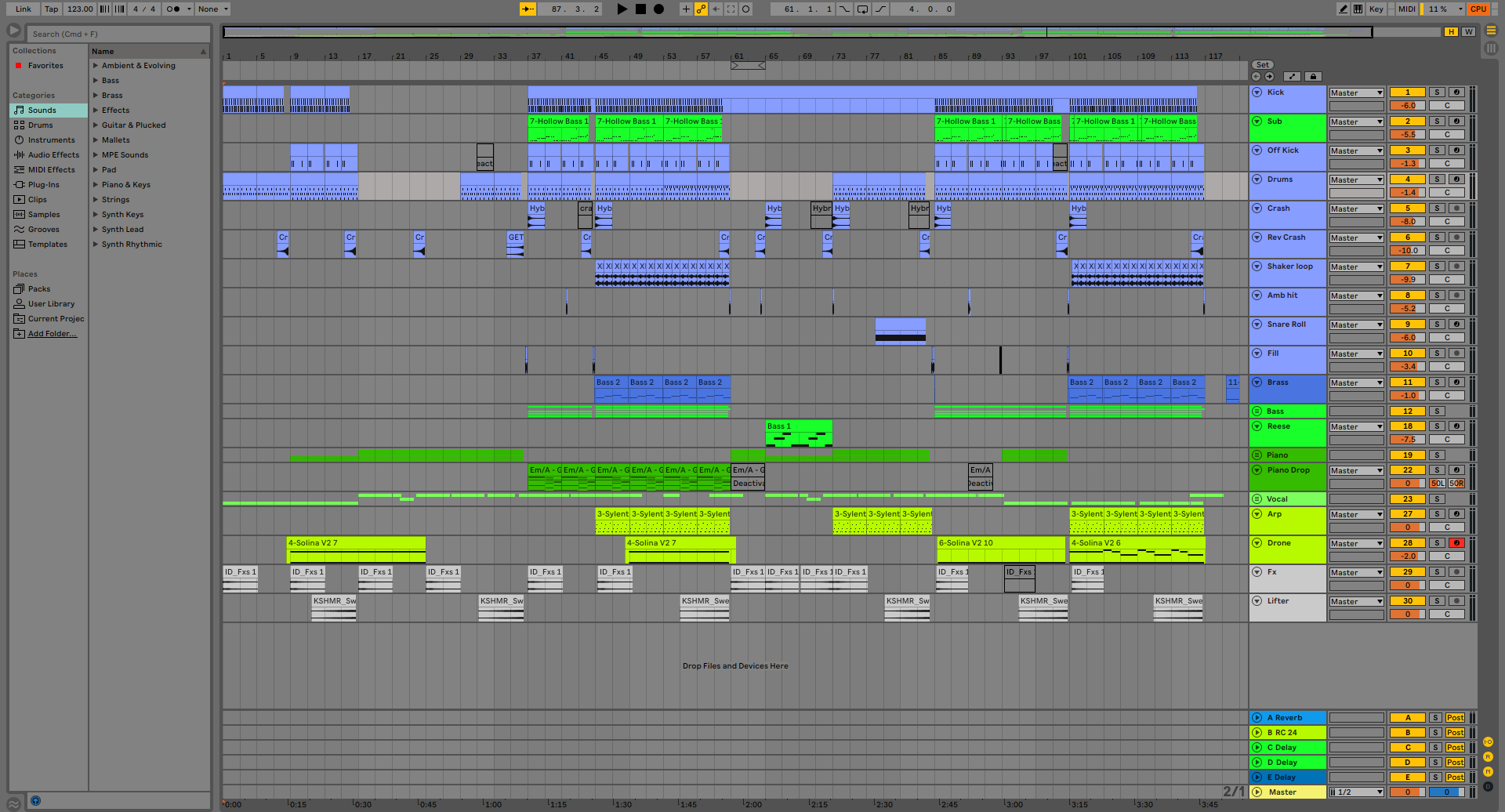Image resolution: width=1505 pixels, height=812 pixels.
Task: Solo the Drums track
Action: 1437,179
